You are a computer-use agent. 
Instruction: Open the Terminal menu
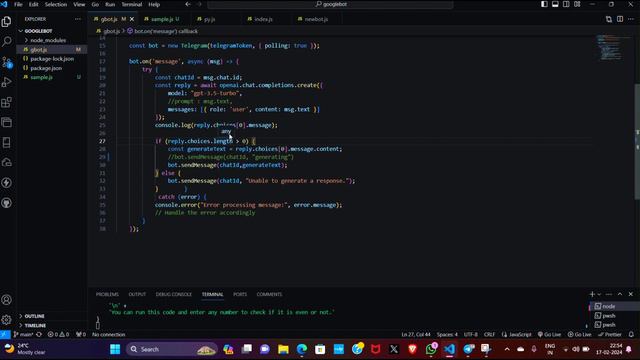(132, 4)
